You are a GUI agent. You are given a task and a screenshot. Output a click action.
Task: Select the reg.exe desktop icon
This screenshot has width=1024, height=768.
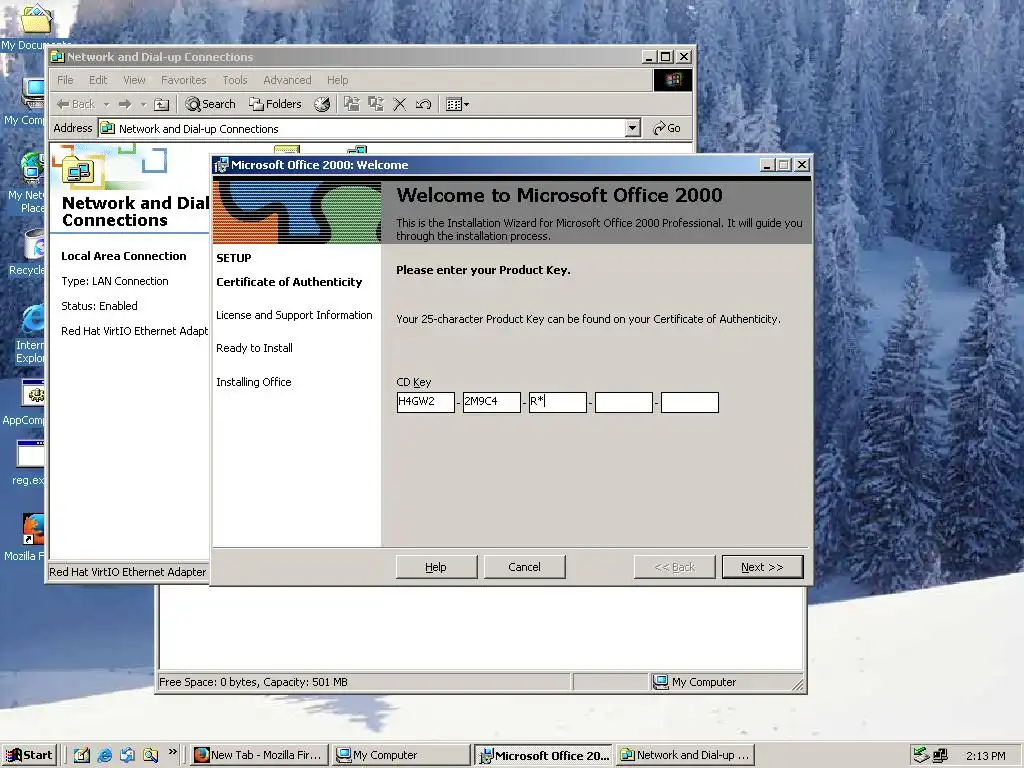pos(28,463)
